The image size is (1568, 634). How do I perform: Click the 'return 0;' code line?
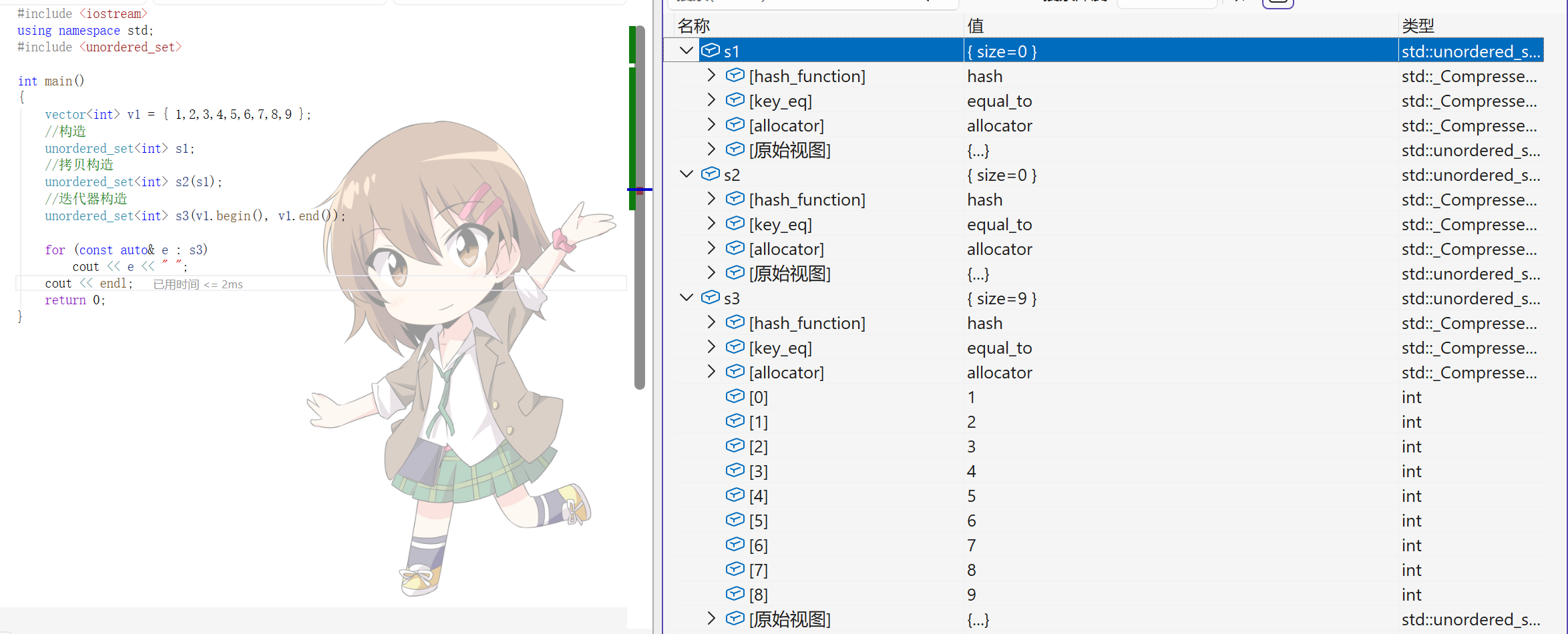[x=75, y=300]
